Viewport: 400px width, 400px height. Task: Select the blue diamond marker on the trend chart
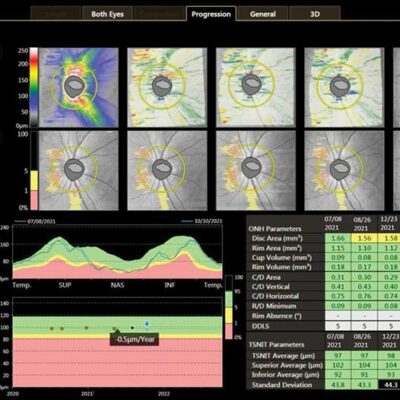[x=147, y=324]
